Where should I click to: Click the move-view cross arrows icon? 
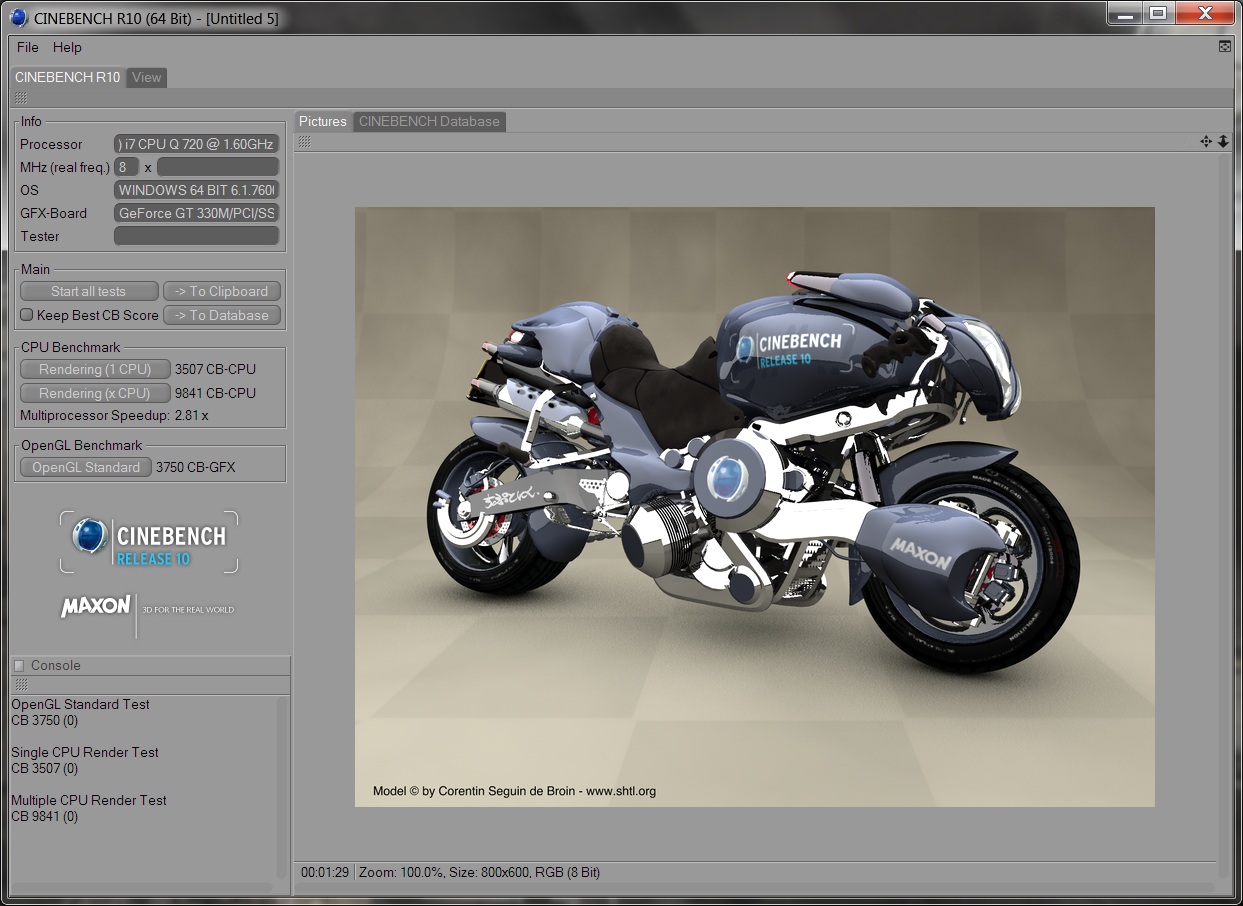coord(1206,142)
